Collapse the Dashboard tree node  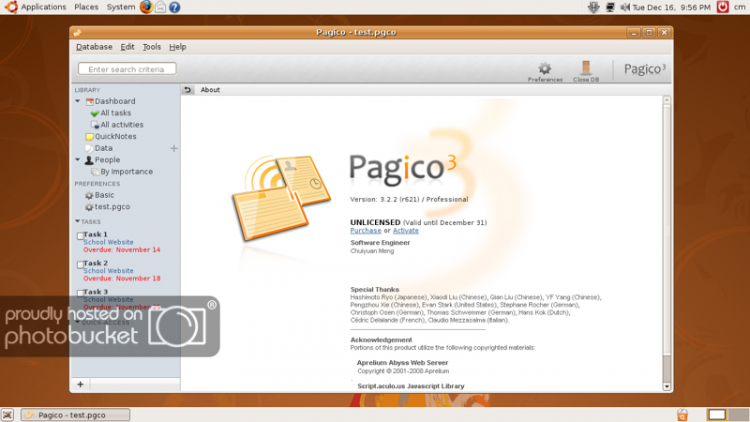pyautogui.click(x=78, y=101)
